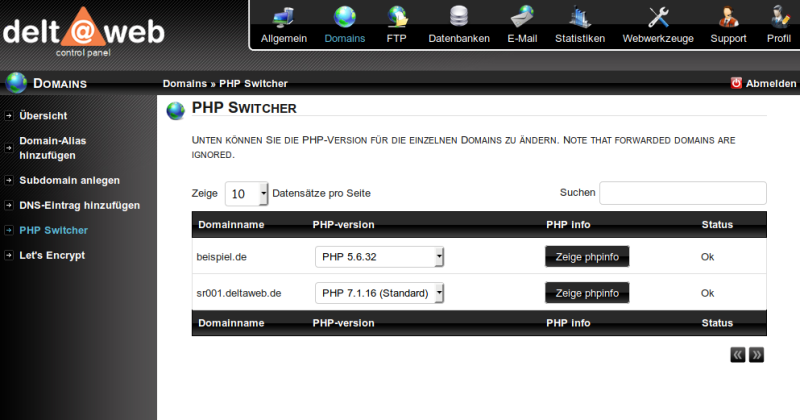Click the Domains globe icon in top navigation
800x420 pixels.
pos(345,17)
